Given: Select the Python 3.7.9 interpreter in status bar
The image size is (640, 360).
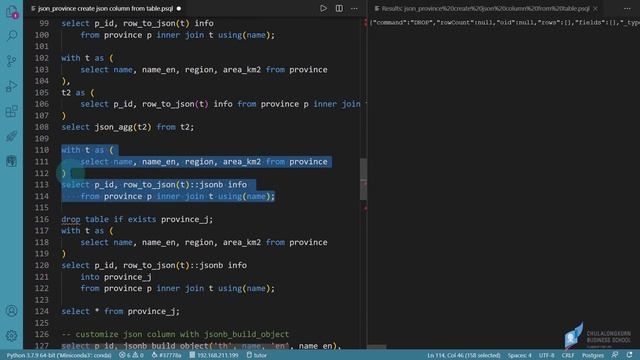Looking at the screenshot, I should pos(59,355).
